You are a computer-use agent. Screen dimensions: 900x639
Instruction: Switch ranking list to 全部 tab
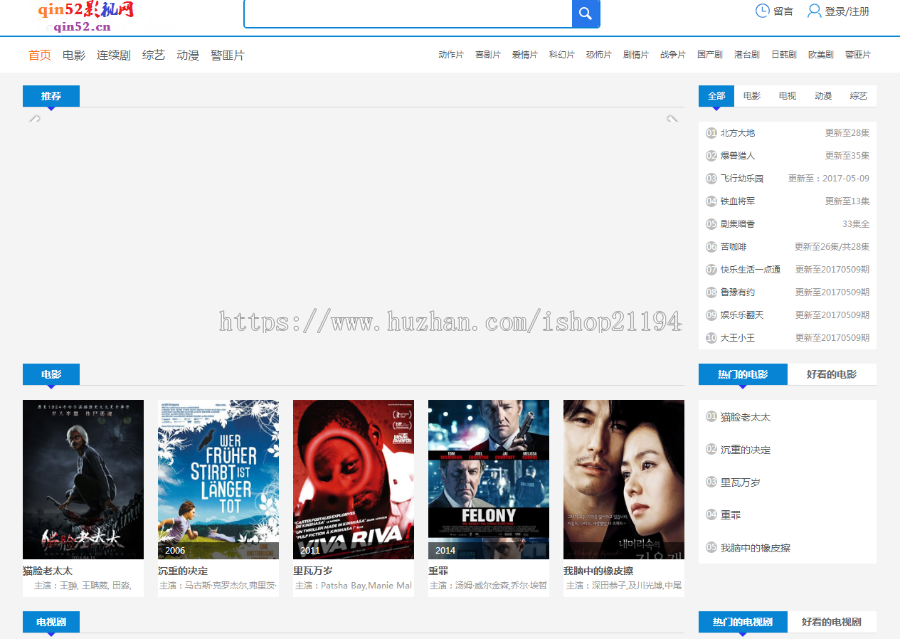pos(716,96)
